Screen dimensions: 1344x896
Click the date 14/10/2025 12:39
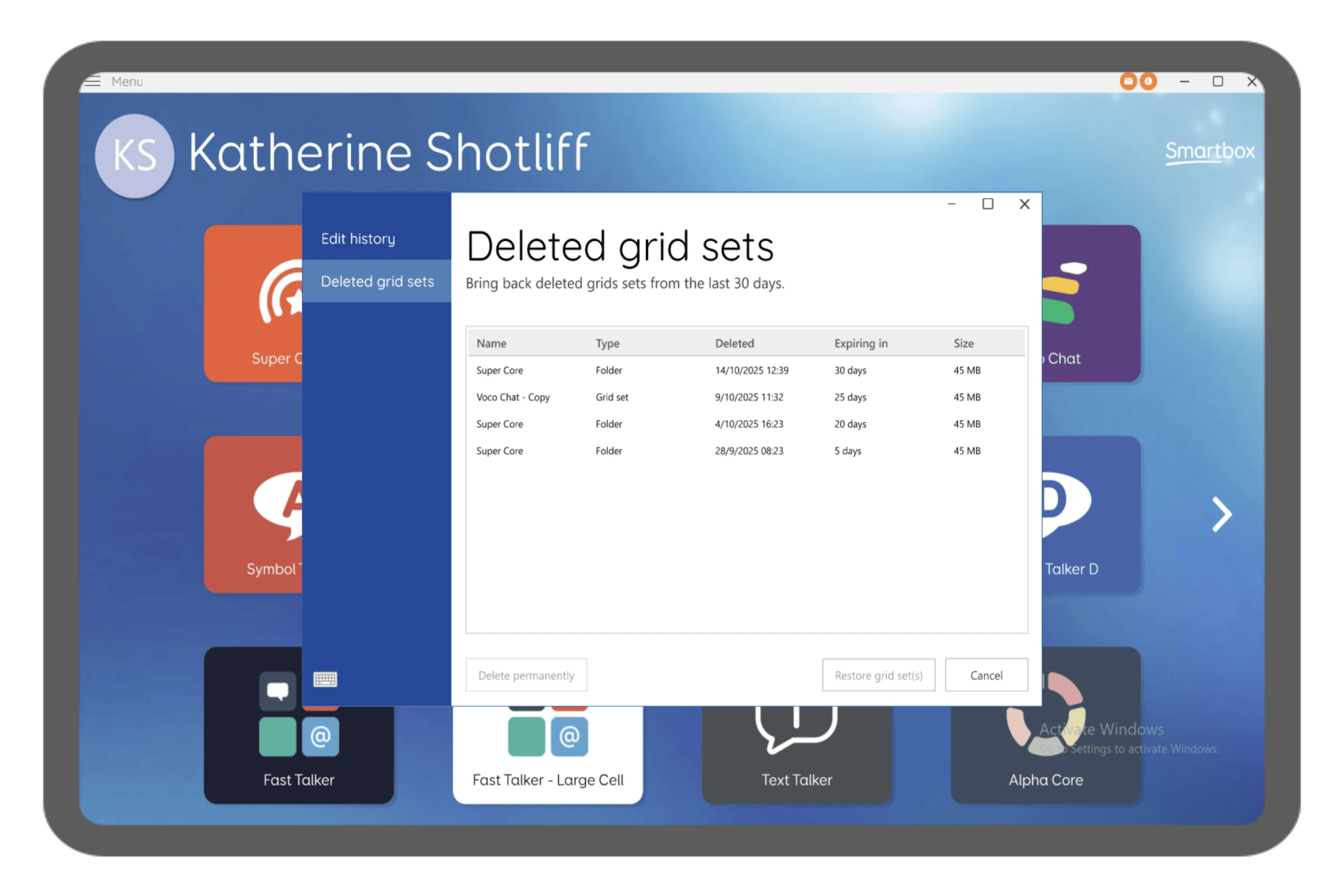pyautogui.click(x=752, y=370)
